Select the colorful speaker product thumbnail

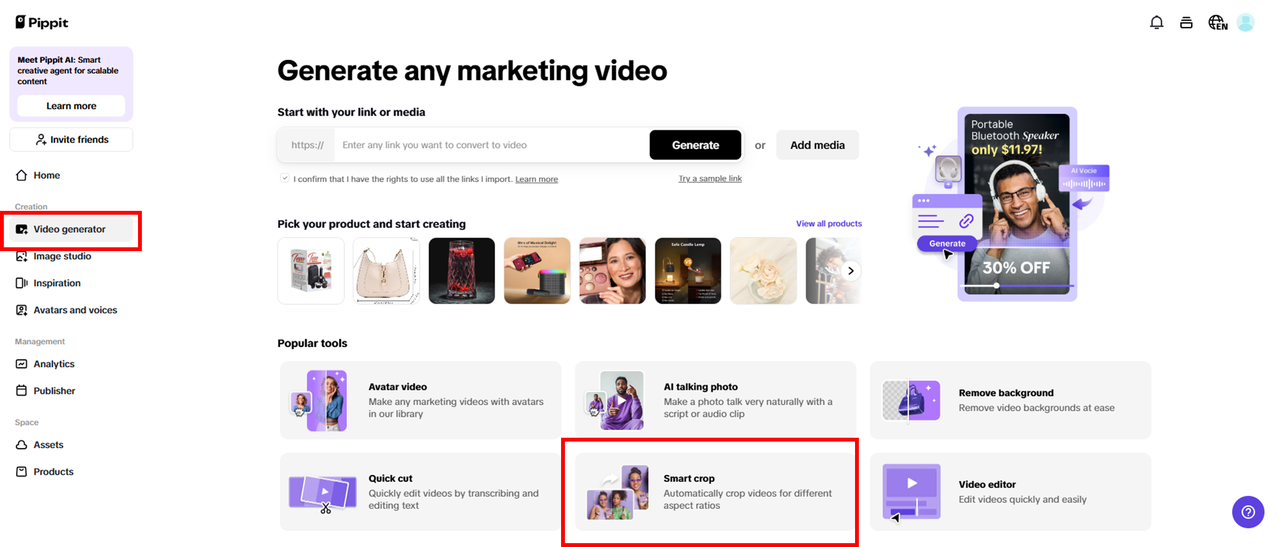pos(537,270)
